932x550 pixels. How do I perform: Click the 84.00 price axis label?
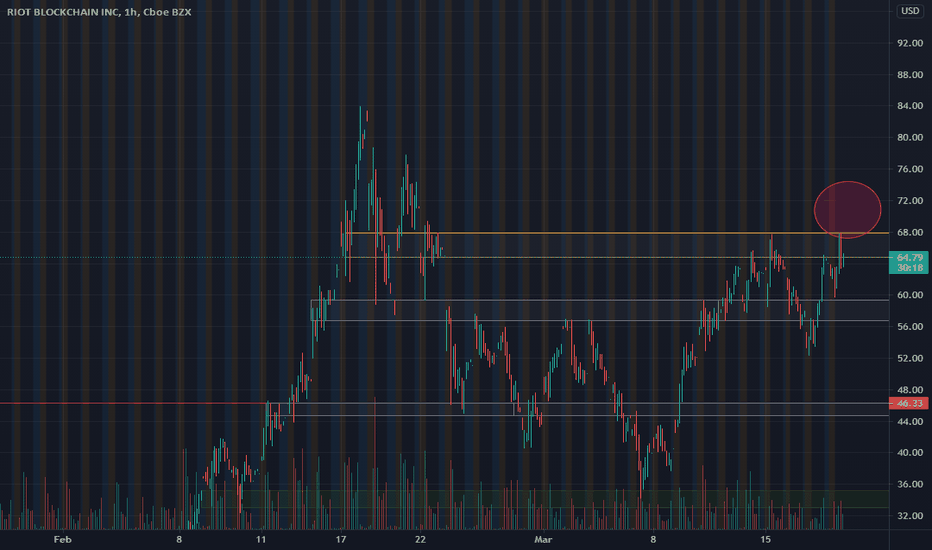(x=910, y=106)
